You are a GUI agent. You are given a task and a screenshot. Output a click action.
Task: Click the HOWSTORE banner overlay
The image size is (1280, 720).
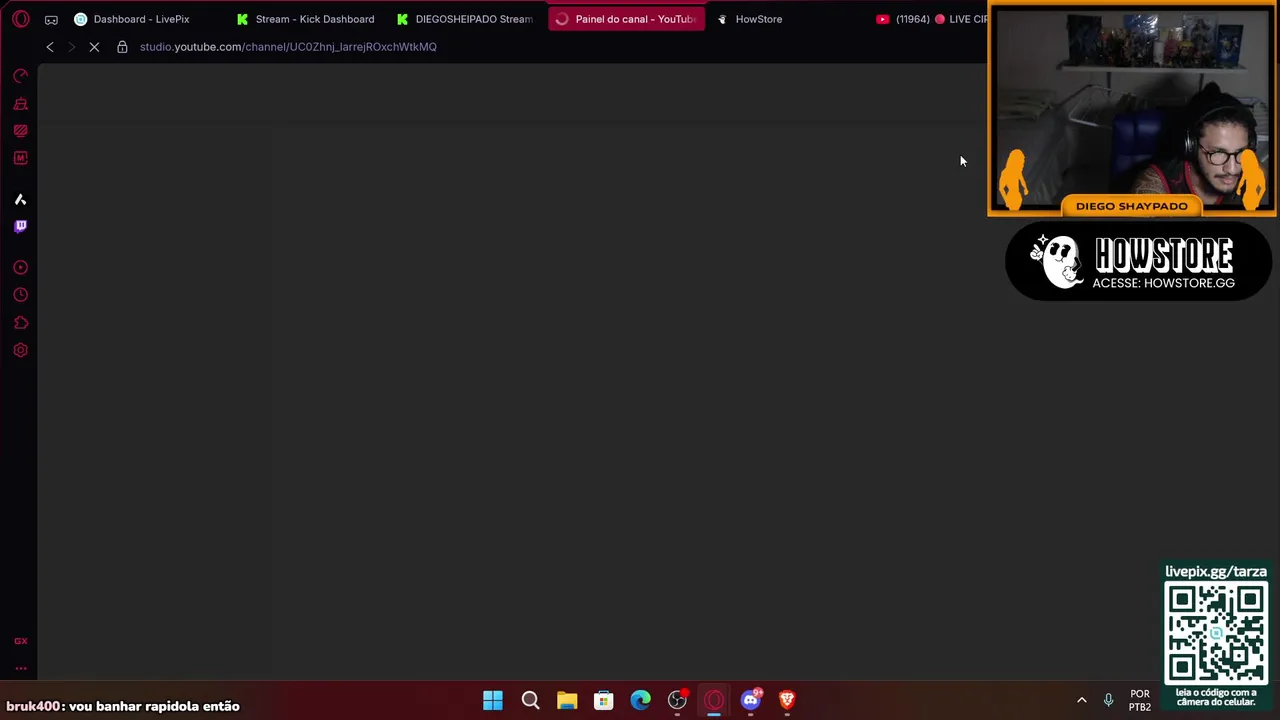1138,262
